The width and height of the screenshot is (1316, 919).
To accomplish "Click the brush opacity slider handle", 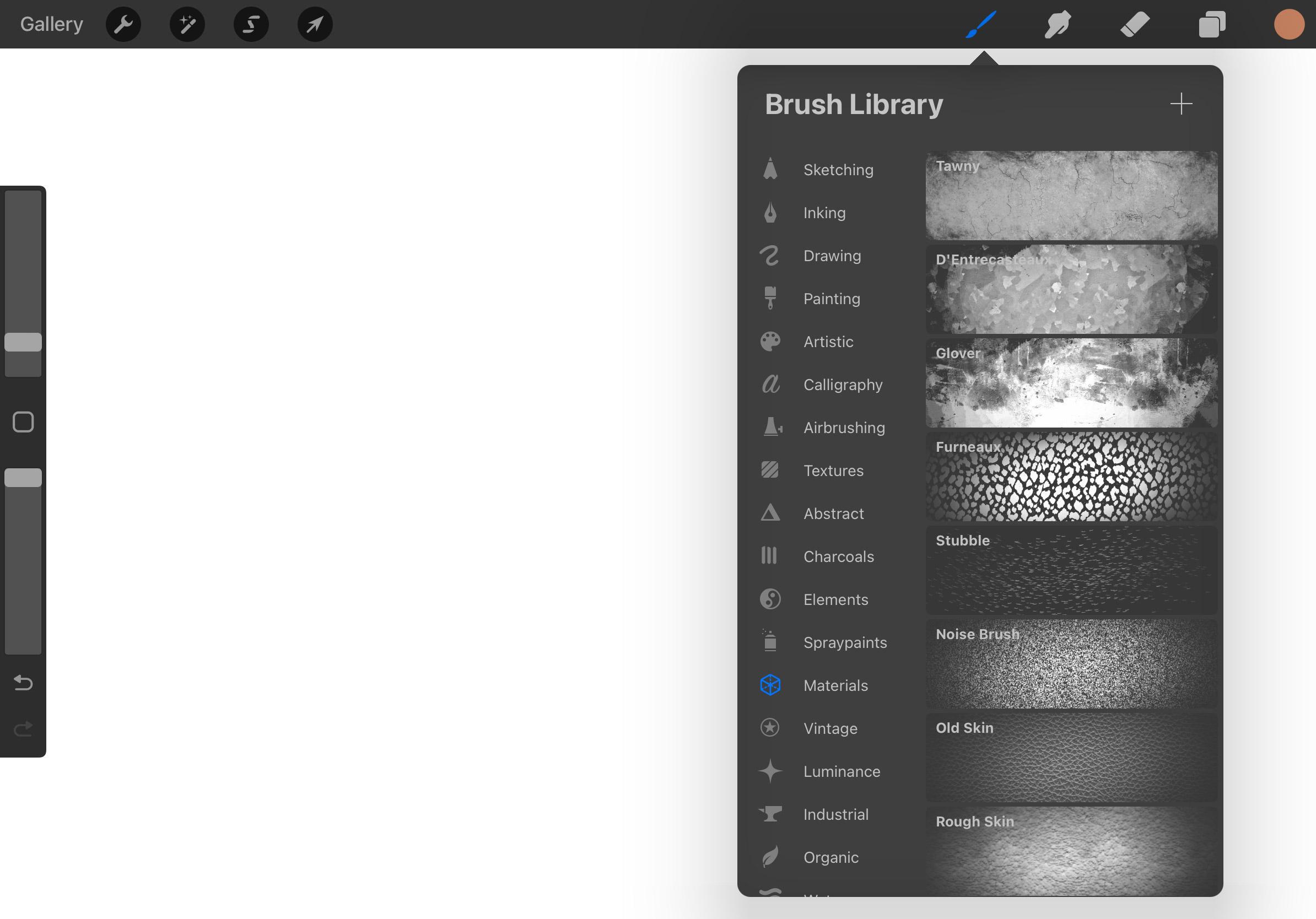I will point(23,478).
